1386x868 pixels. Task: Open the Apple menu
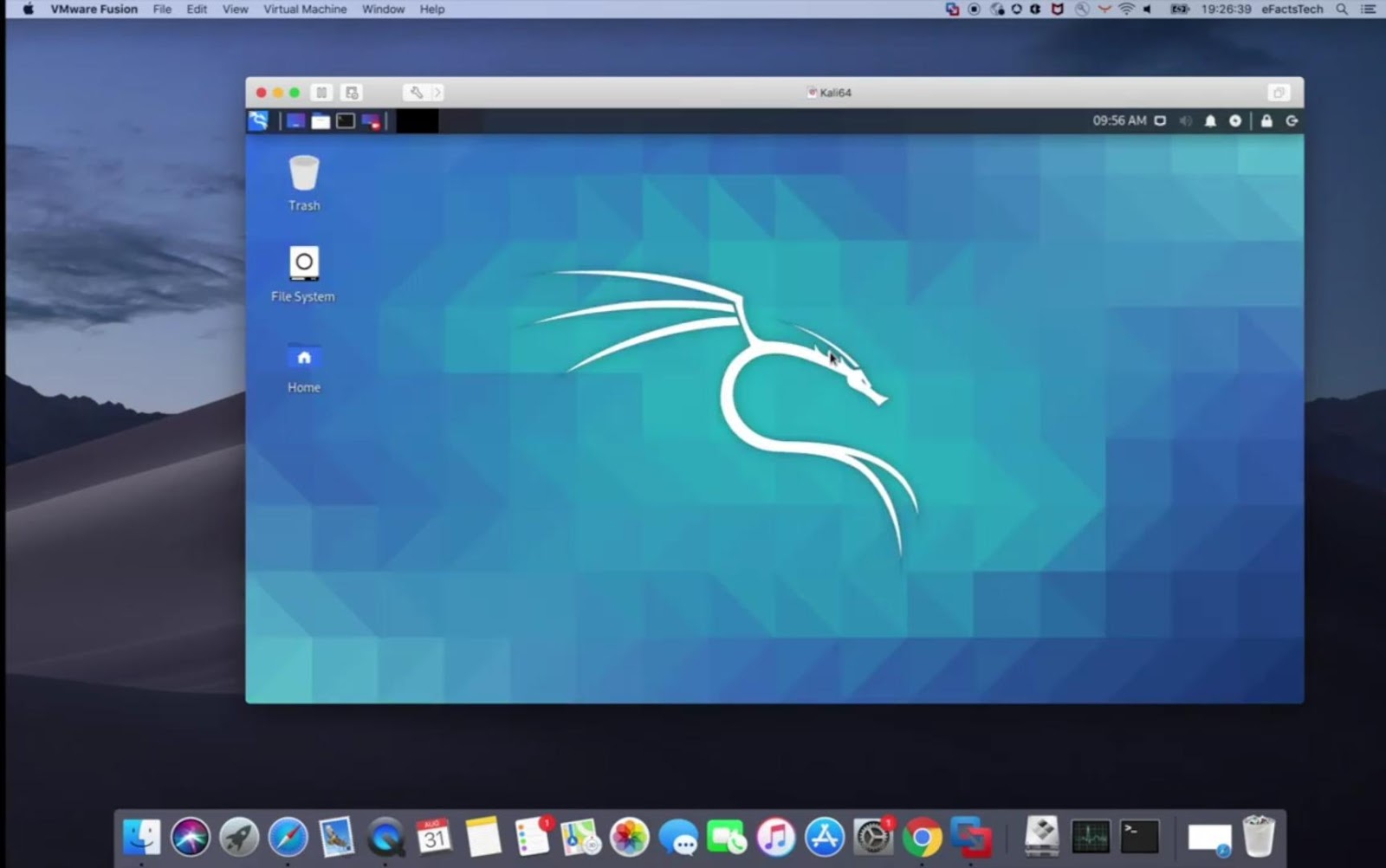[28, 10]
